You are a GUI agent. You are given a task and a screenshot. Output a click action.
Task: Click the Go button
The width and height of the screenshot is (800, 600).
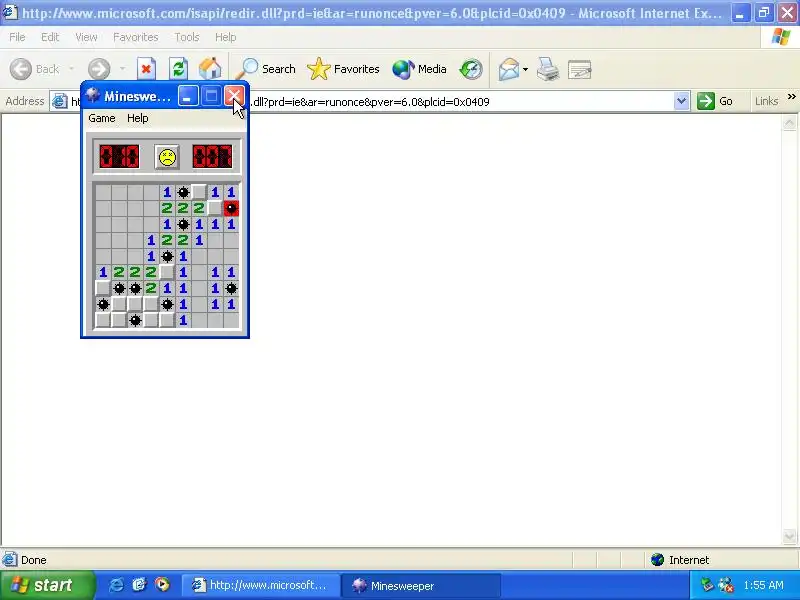pyautogui.click(x=715, y=101)
